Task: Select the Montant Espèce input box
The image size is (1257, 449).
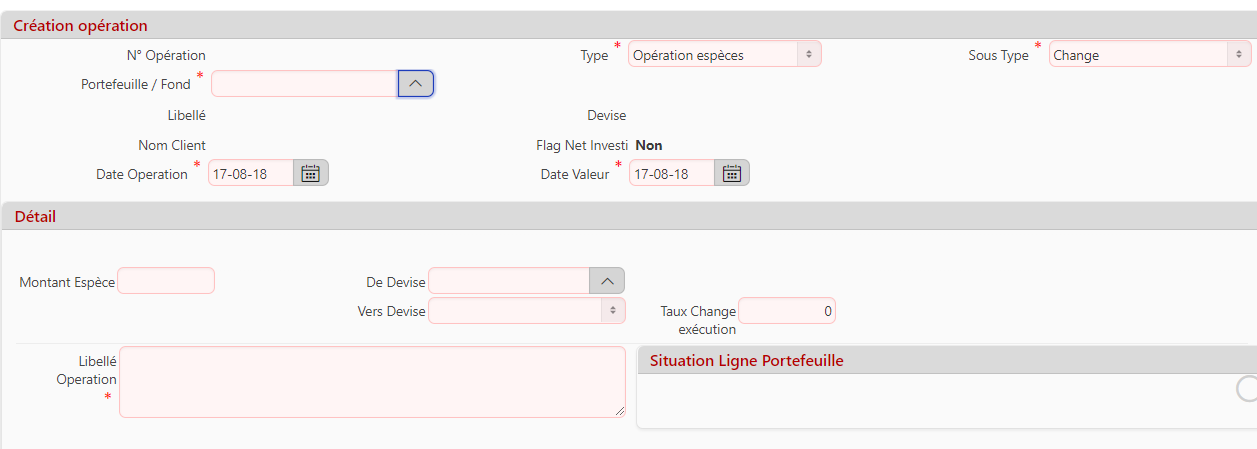Action: [x=166, y=281]
